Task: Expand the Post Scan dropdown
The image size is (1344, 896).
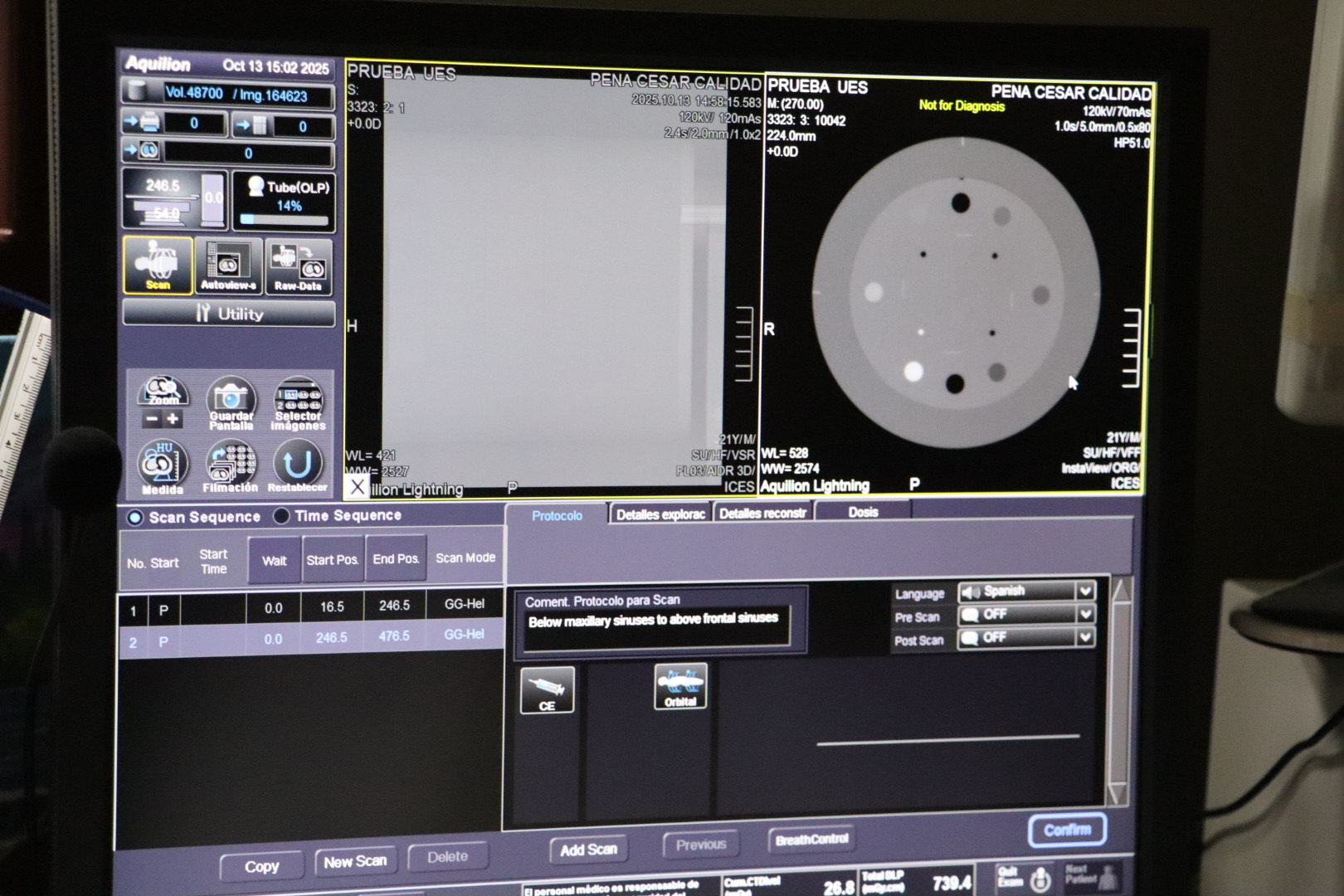Action: click(1026, 638)
